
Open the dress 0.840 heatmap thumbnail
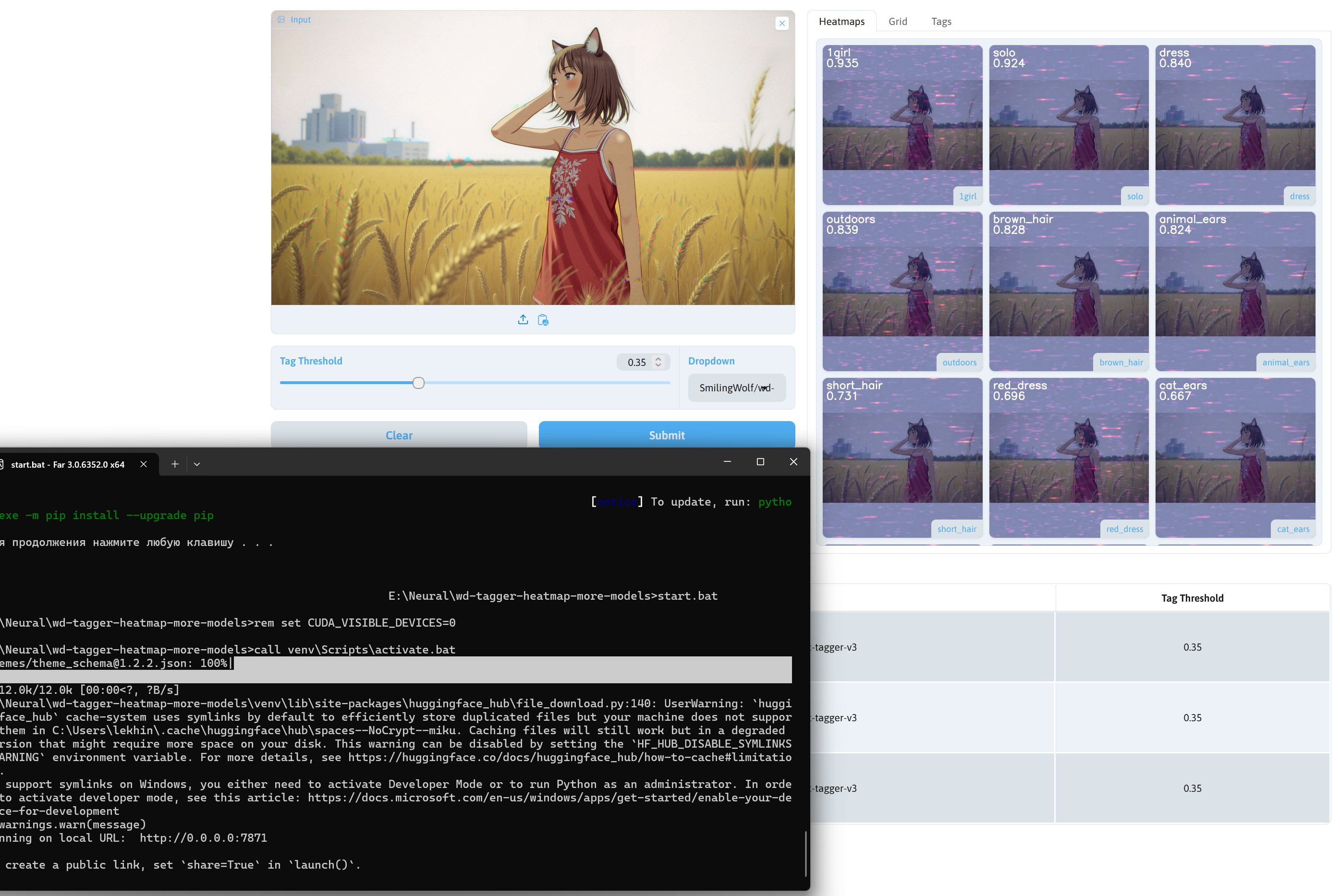point(1235,125)
